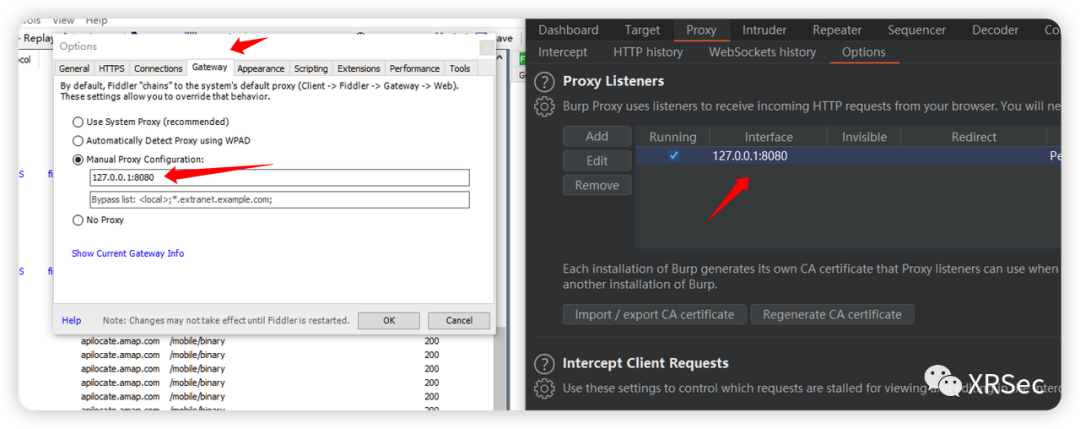The height and width of the screenshot is (429, 1080).
Task: Select Burp Proxy main tab
Action: tap(701, 30)
